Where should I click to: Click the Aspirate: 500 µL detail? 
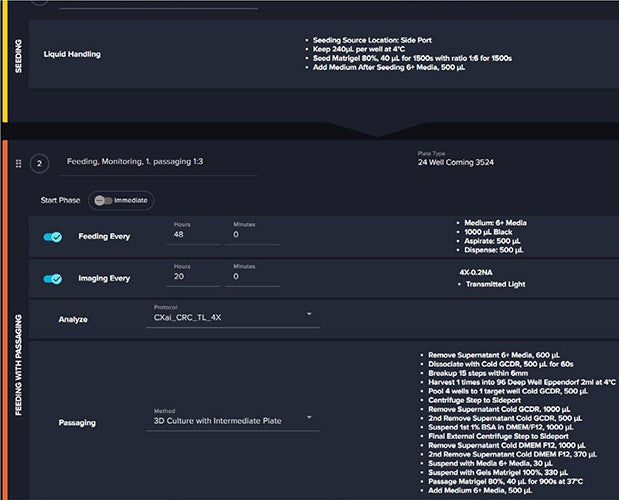(492, 241)
